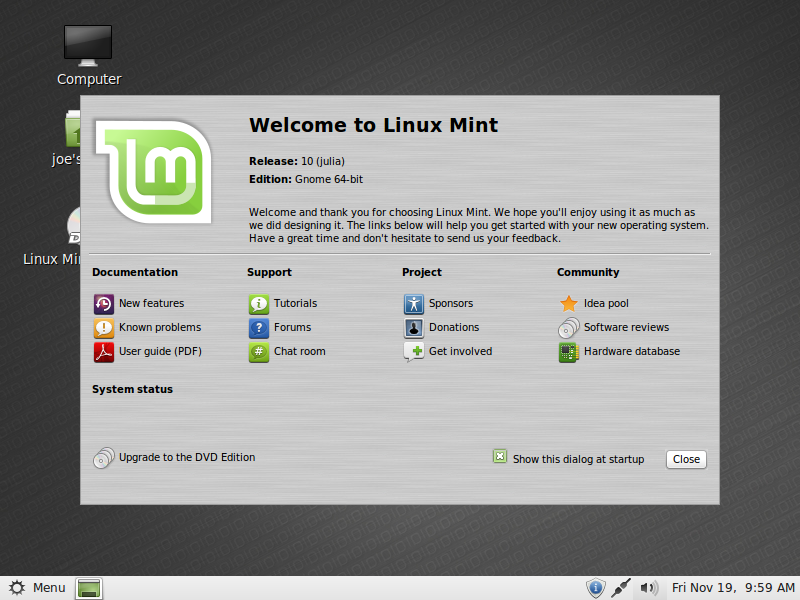Click the Get involved plus icon

413,352
